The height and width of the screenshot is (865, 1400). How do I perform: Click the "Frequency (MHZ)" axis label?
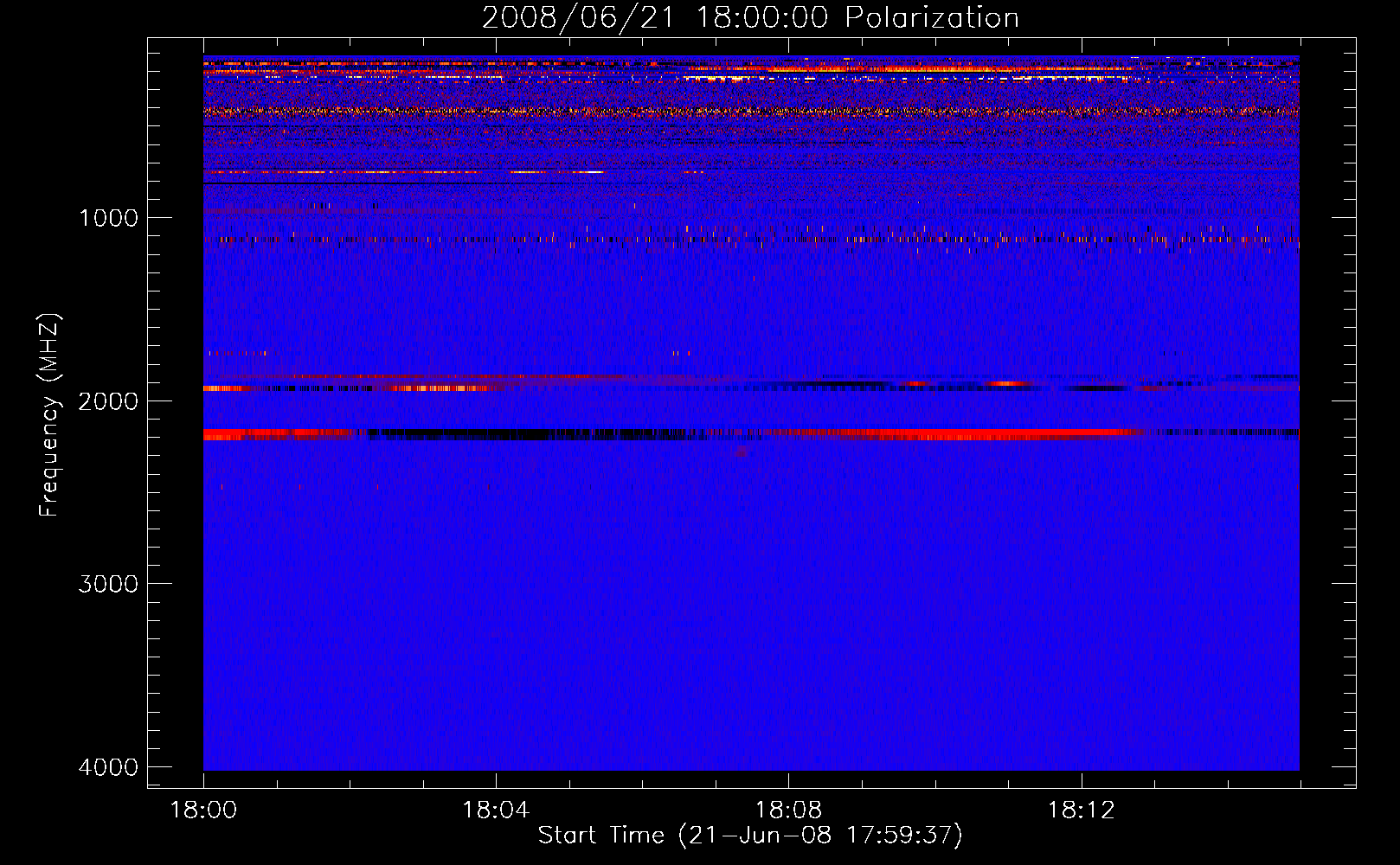(49, 414)
